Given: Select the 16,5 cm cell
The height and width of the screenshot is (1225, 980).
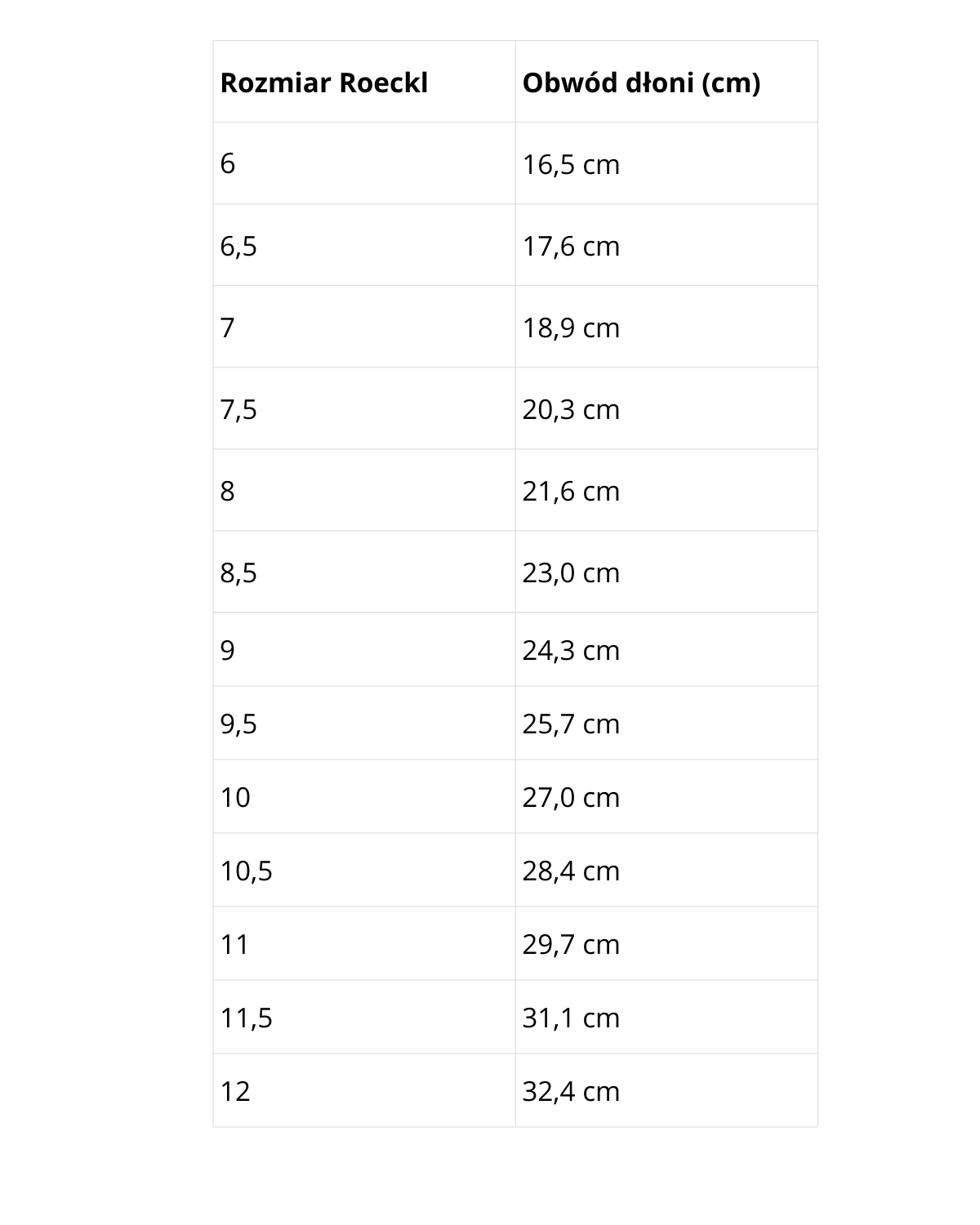Looking at the screenshot, I should point(666,163).
